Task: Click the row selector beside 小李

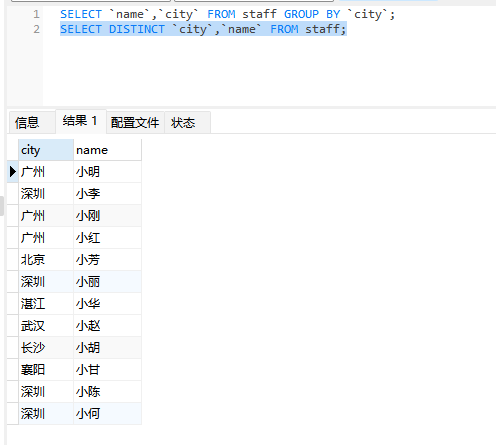Action: (13, 194)
